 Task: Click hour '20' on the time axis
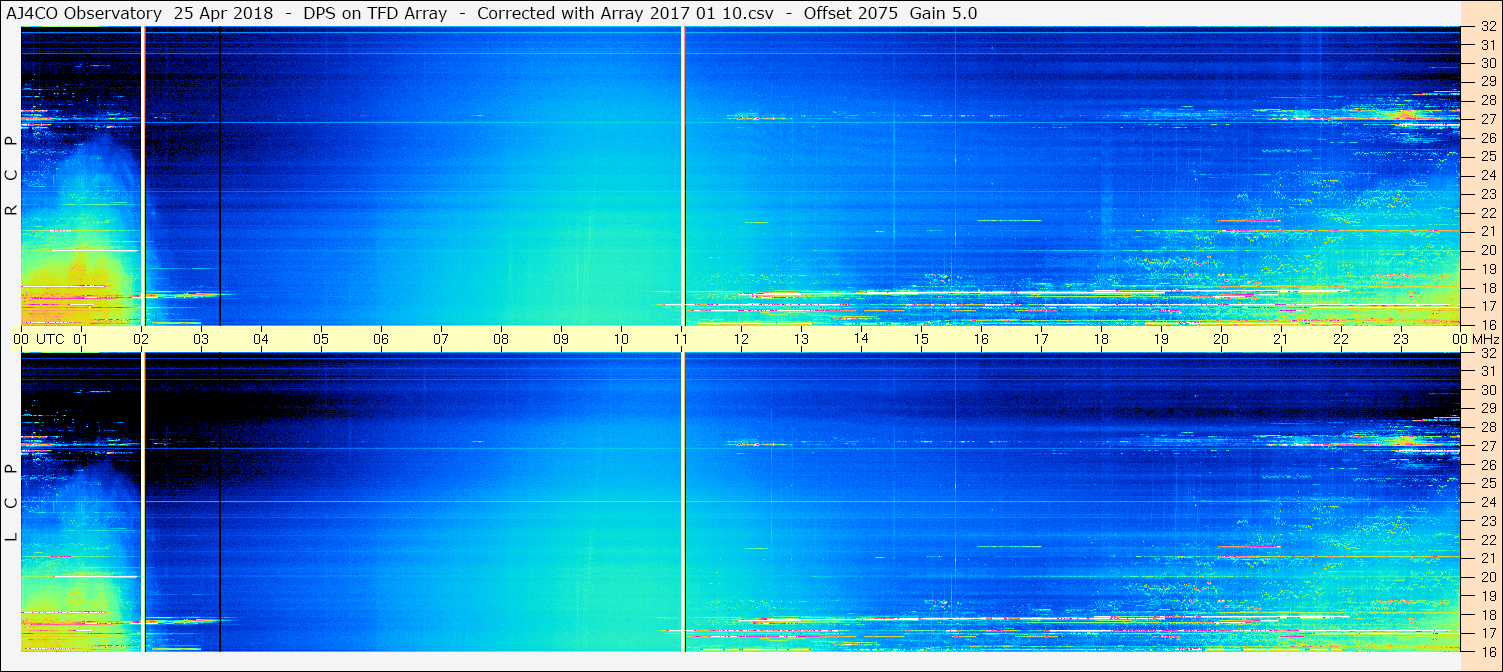pyautogui.click(x=1221, y=339)
